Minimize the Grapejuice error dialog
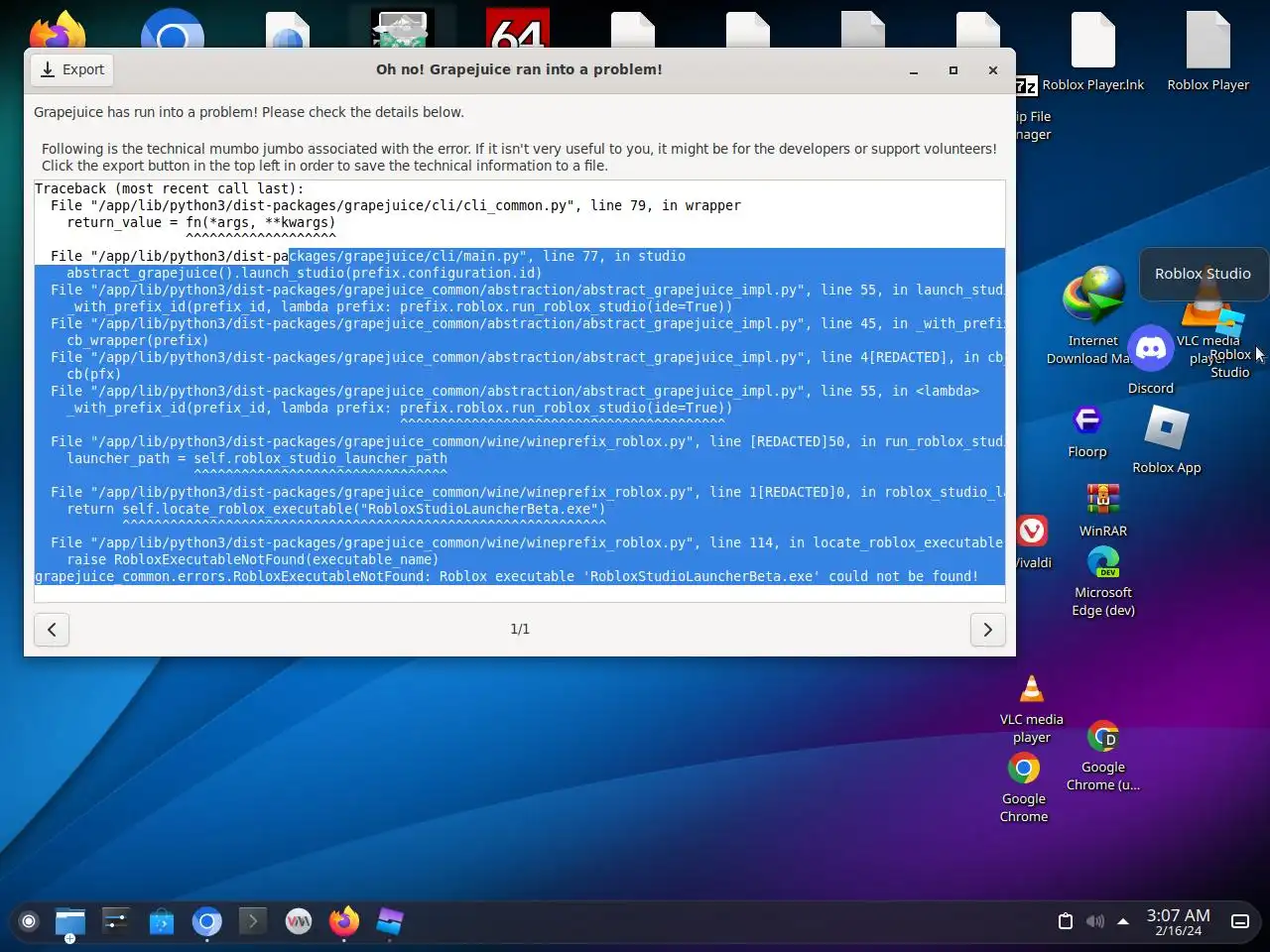Screen dimensions: 1270x952 click(x=914, y=70)
